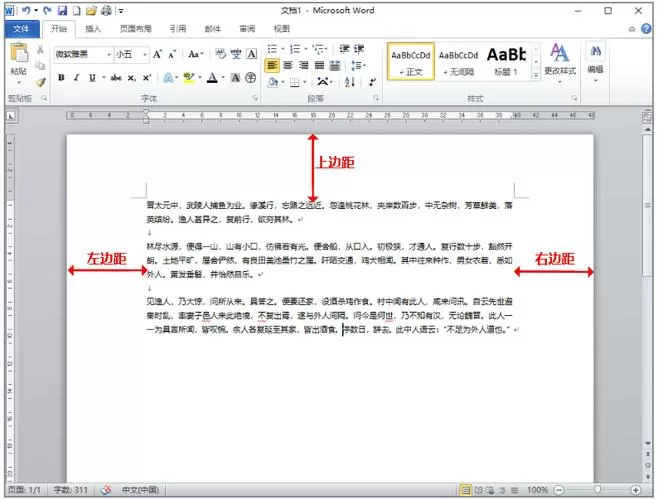Sort text with the A-Z sort icon

350,82
